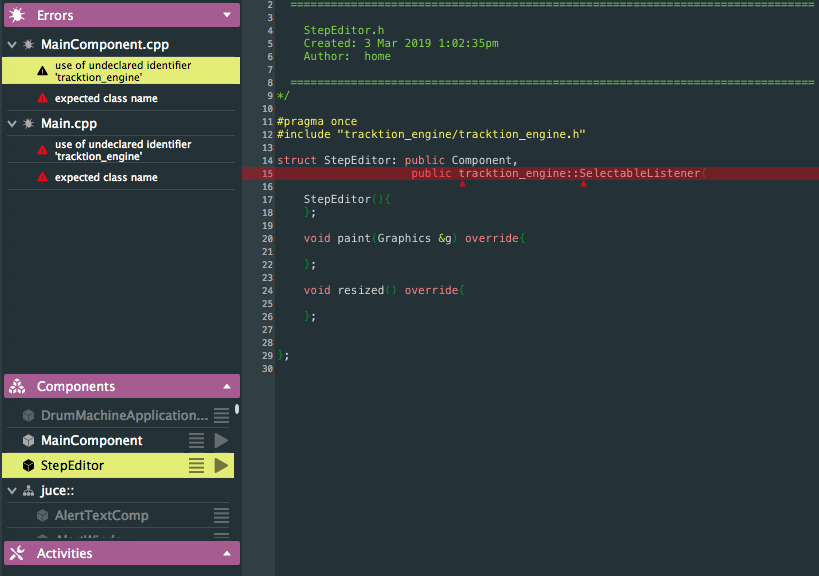Open source lines icon for StepEditor
Image resolution: width=819 pixels, height=576 pixels.
point(196,465)
